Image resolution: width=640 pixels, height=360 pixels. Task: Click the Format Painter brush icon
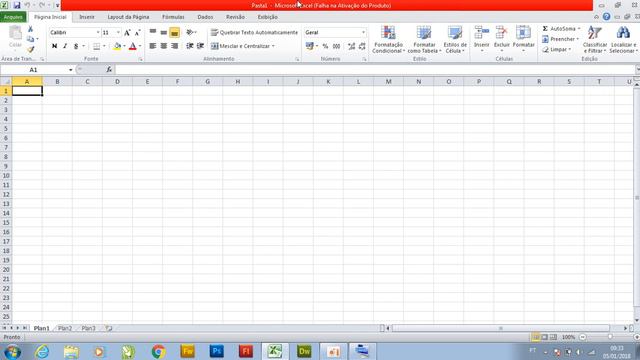pyautogui.click(x=31, y=49)
